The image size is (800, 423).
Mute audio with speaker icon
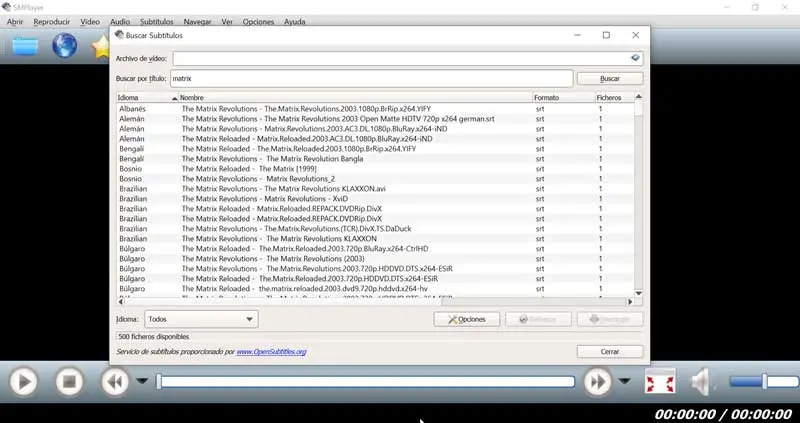702,382
